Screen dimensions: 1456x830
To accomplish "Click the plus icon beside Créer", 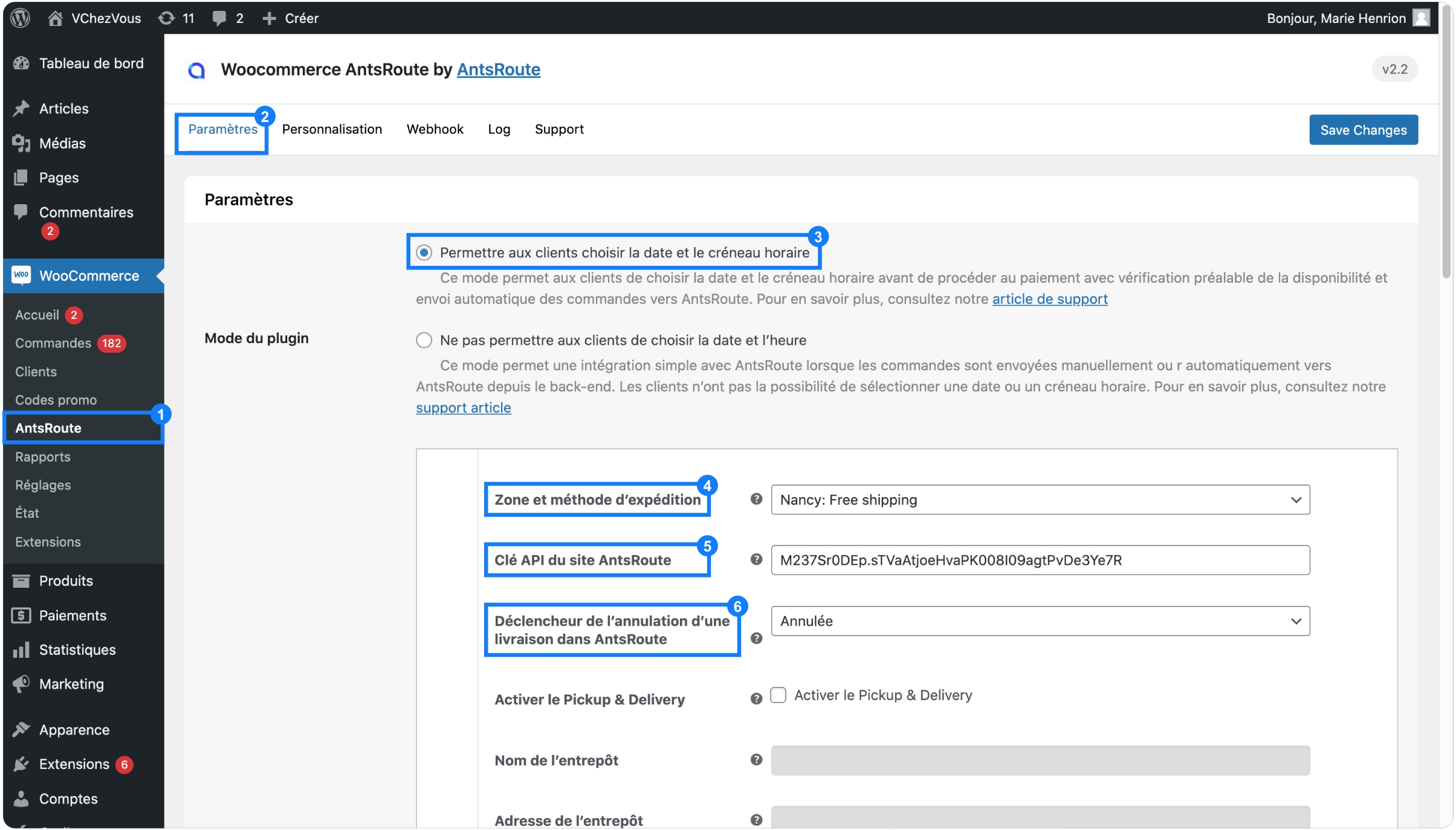I will click(269, 18).
